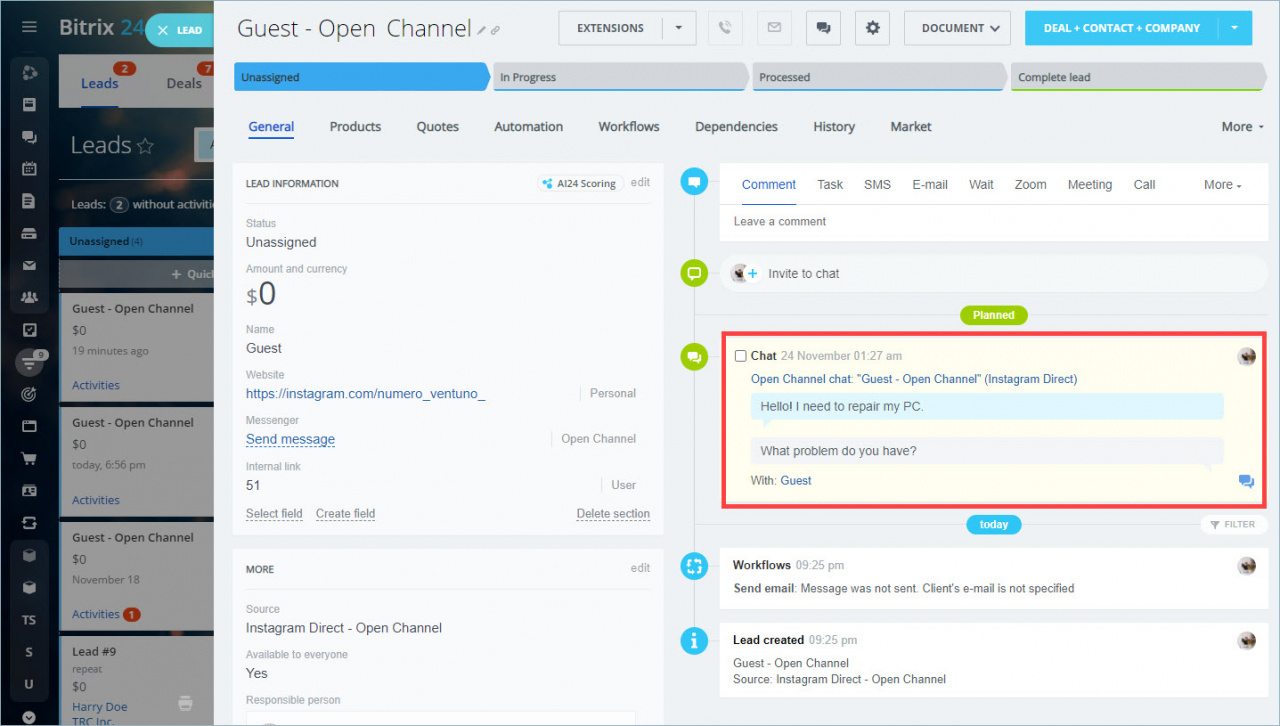This screenshot has width=1280, height=726.
Task: Open the calendar icon in left sidebar
Action: tap(29, 169)
